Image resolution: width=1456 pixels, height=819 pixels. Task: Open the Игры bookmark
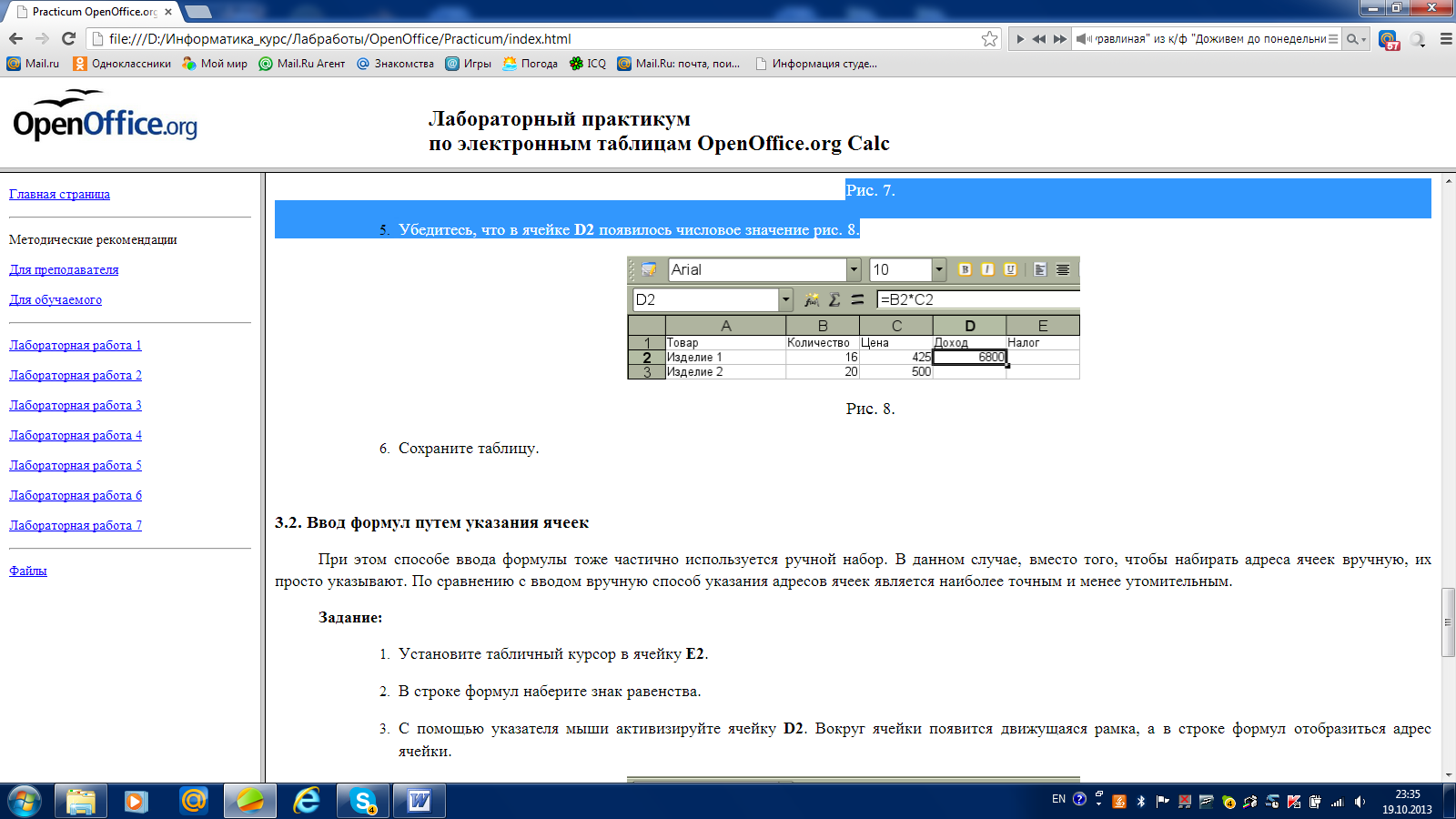click(x=468, y=64)
